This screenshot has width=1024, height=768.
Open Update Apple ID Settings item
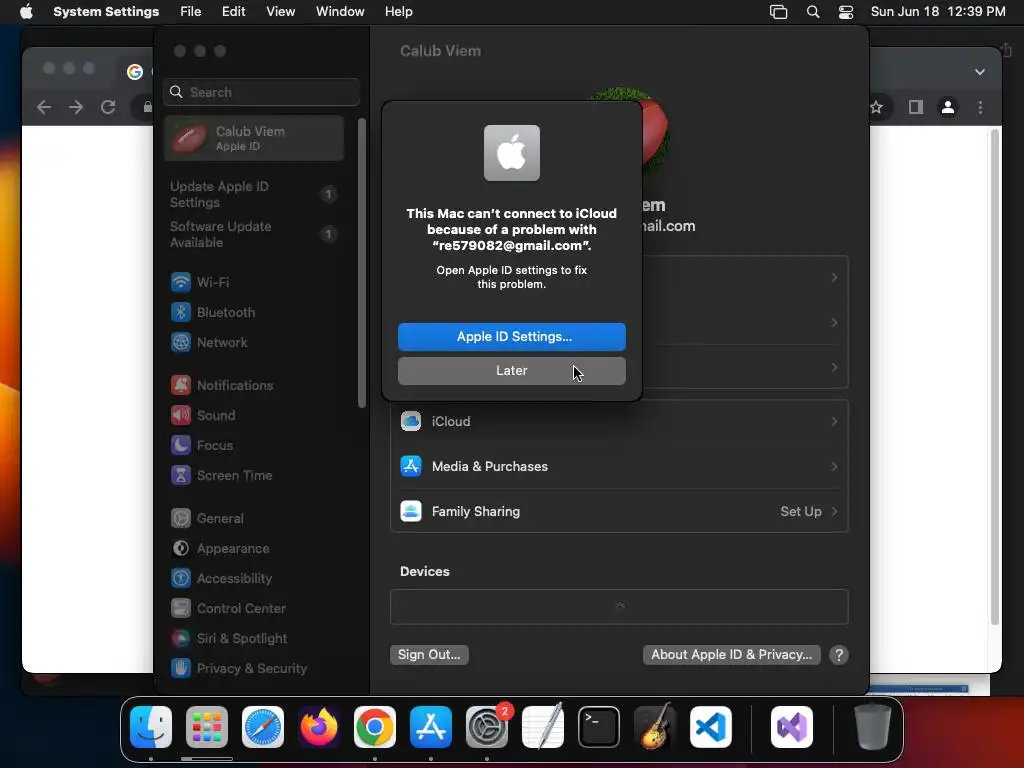pos(254,194)
